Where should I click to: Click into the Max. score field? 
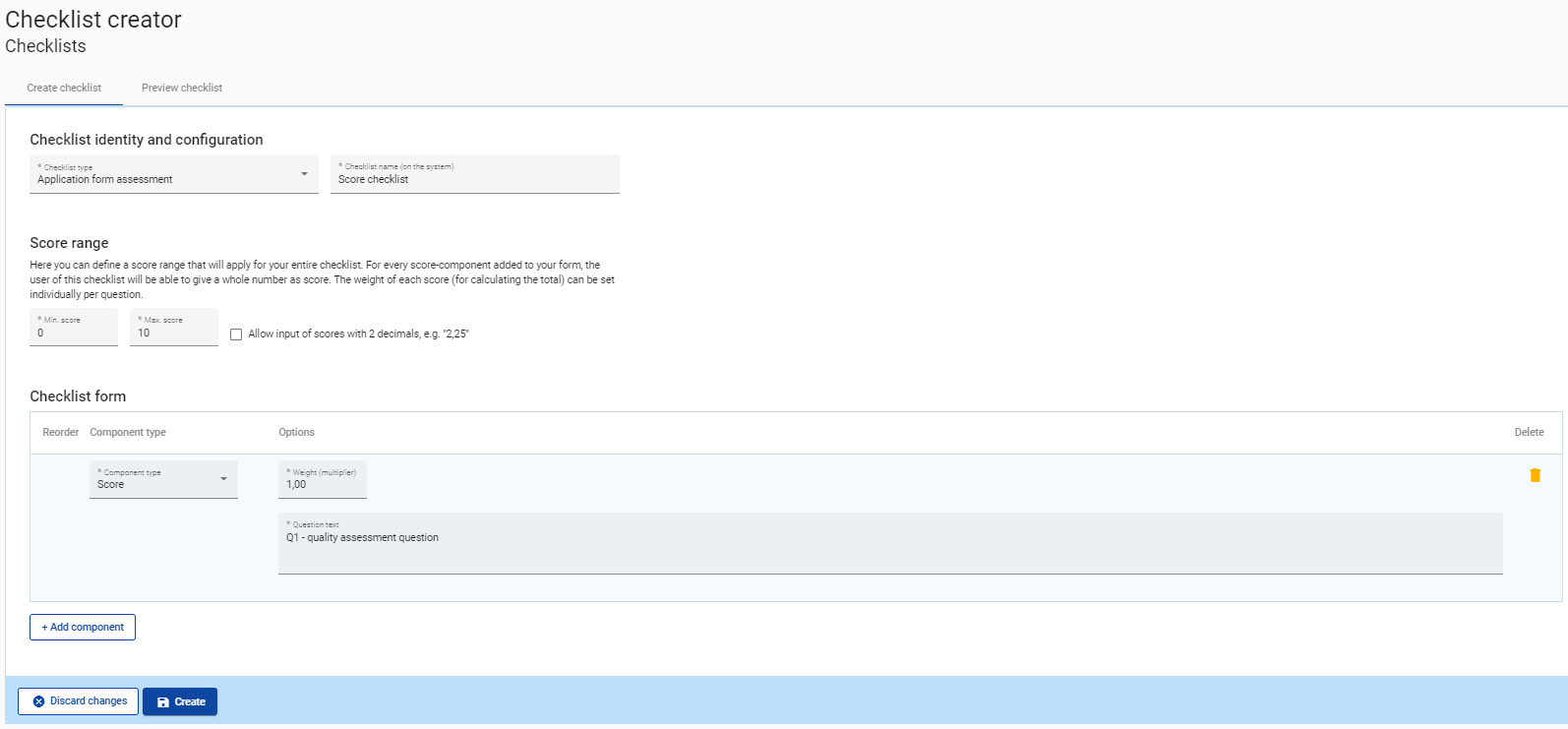pos(174,333)
